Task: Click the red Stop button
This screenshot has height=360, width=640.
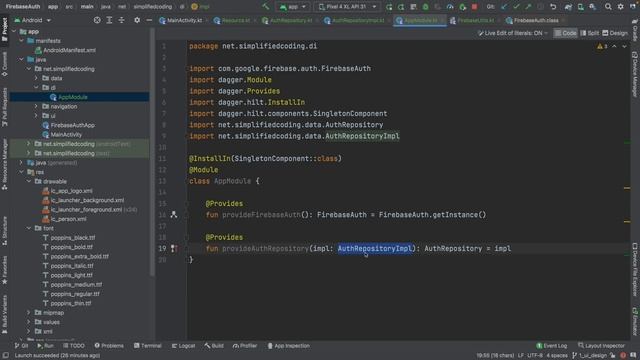Action: tap(474, 7)
